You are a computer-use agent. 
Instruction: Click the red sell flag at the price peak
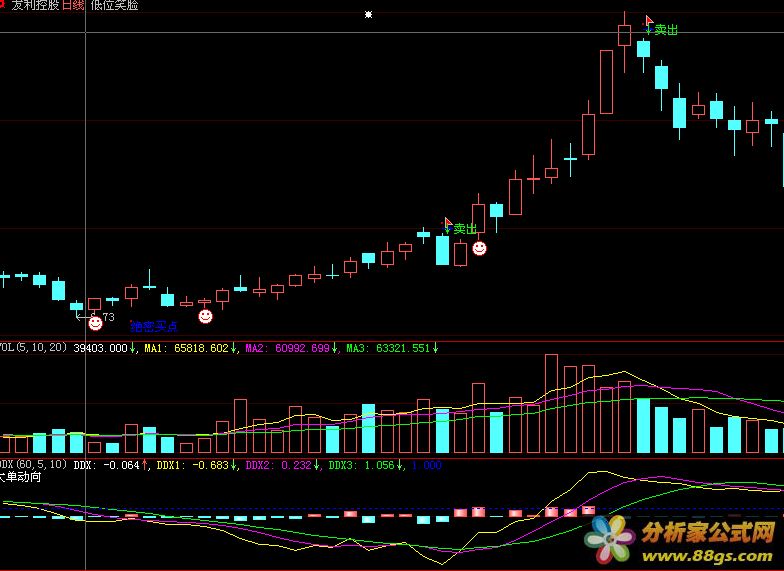pyautogui.click(x=649, y=21)
